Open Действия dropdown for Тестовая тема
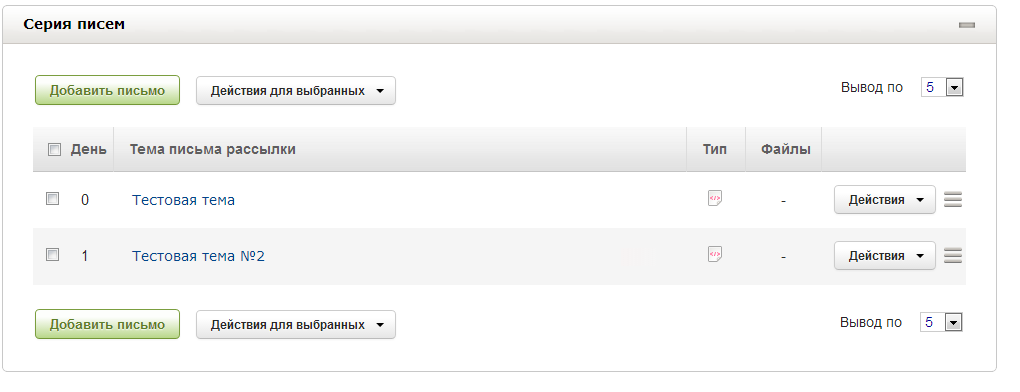 tap(885, 200)
